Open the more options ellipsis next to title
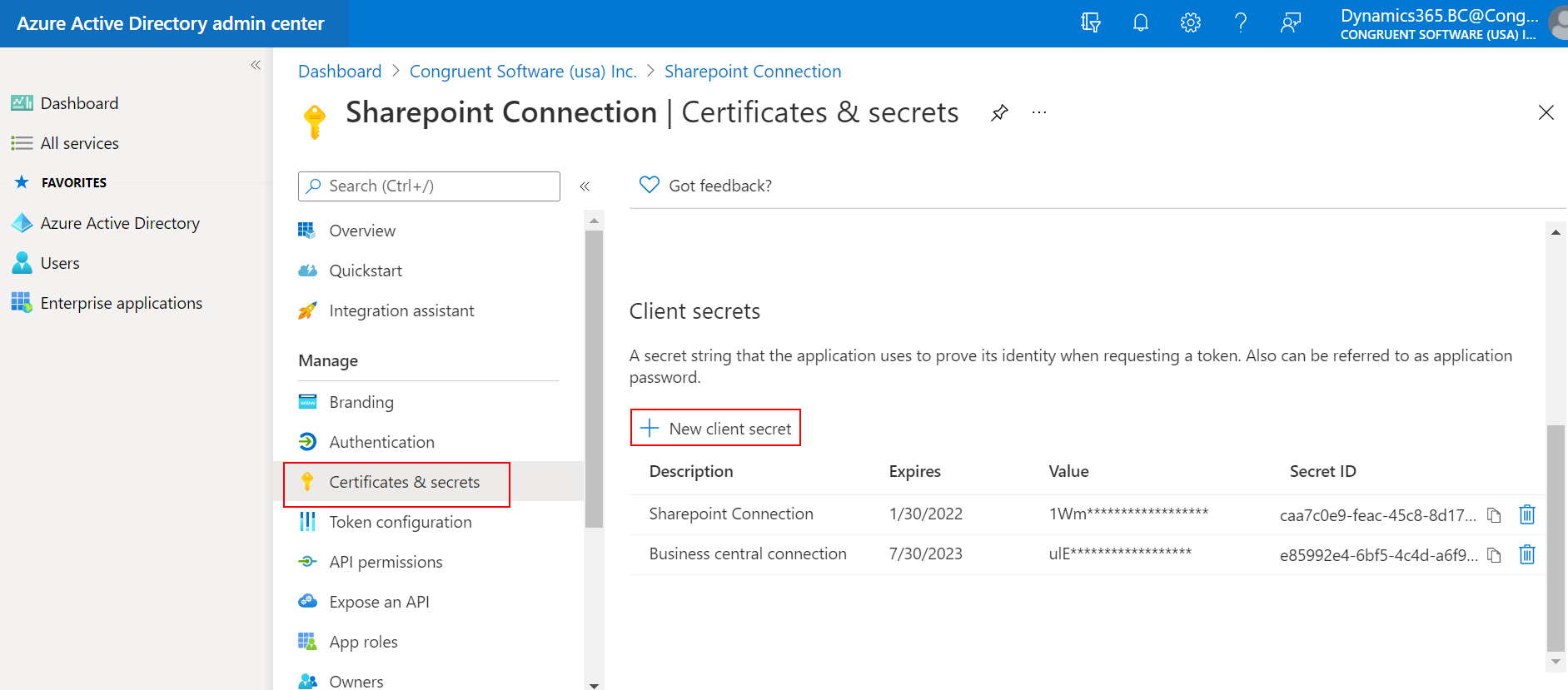Image resolution: width=1568 pixels, height=690 pixels. coord(1039,112)
